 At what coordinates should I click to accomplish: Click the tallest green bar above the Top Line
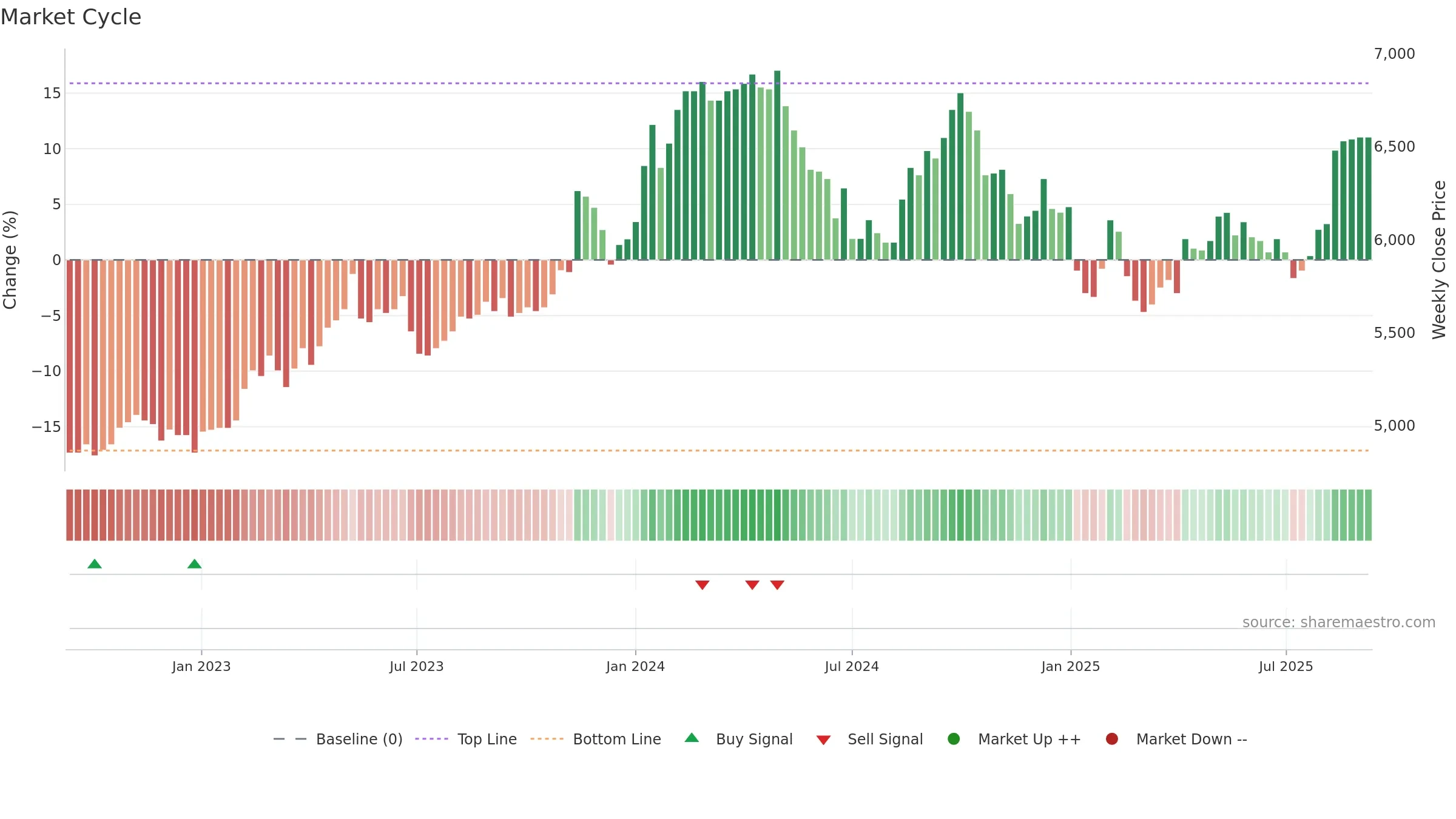click(x=777, y=165)
